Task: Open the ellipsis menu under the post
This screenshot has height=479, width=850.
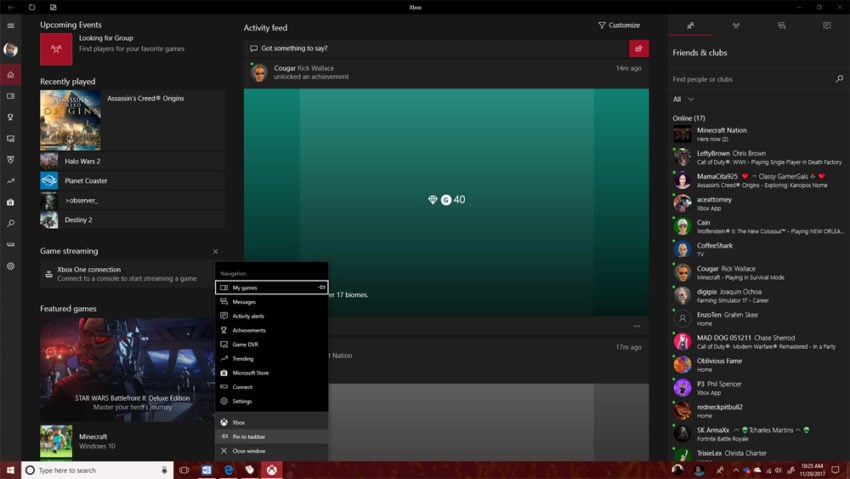Action: click(x=636, y=326)
